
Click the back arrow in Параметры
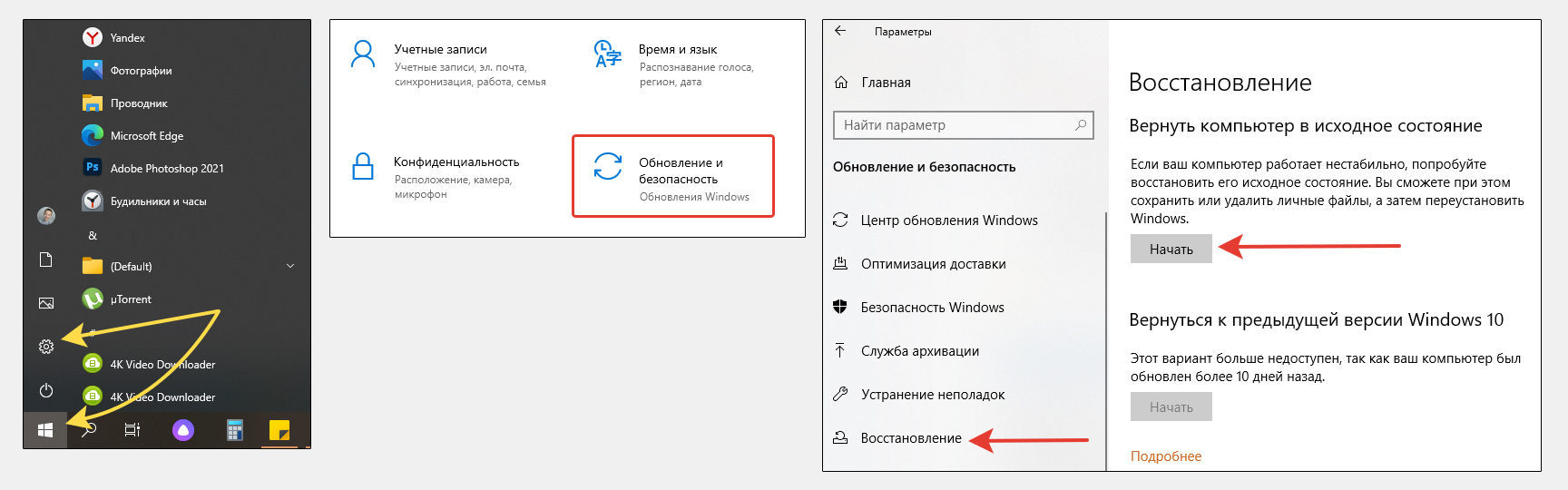point(840,31)
